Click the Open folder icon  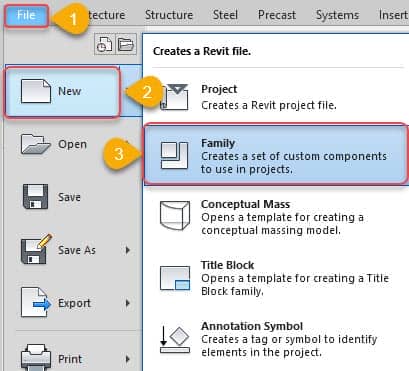[36, 144]
